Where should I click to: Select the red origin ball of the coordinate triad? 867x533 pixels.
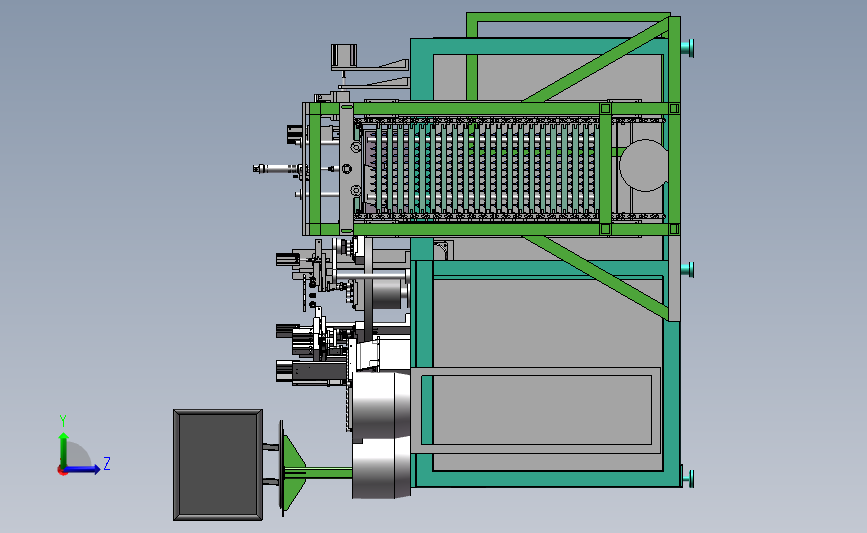pyautogui.click(x=62, y=471)
